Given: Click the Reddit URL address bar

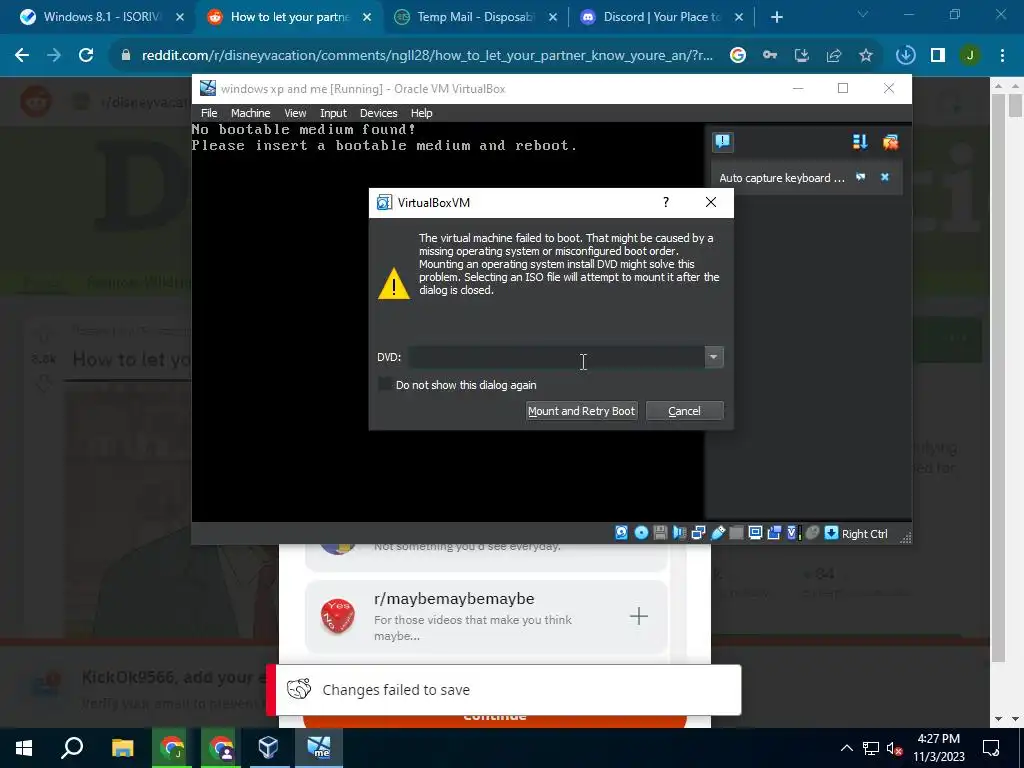Looking at the screenshot, I should tap(427, 56).
